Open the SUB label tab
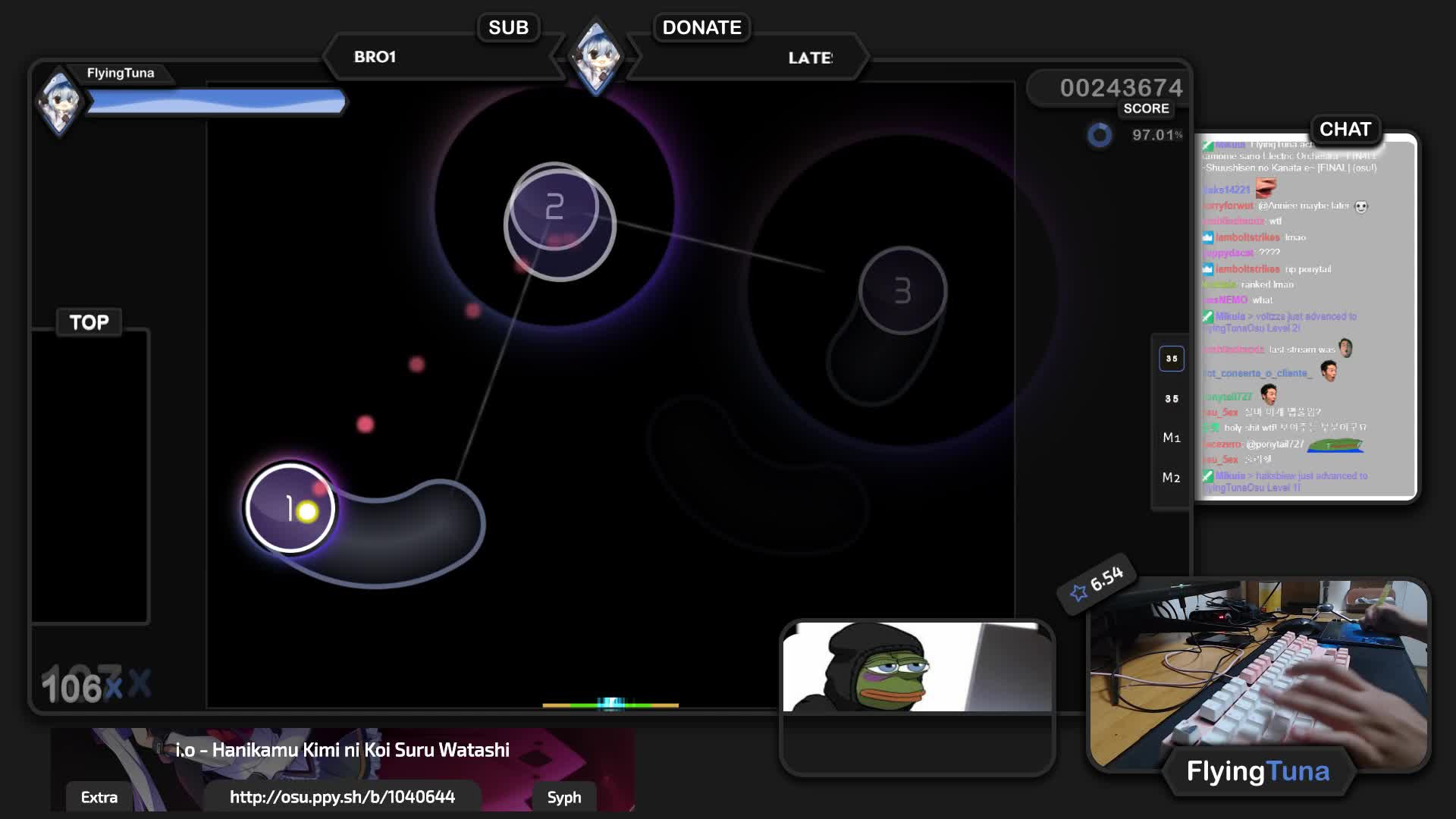 click(508, 28)
